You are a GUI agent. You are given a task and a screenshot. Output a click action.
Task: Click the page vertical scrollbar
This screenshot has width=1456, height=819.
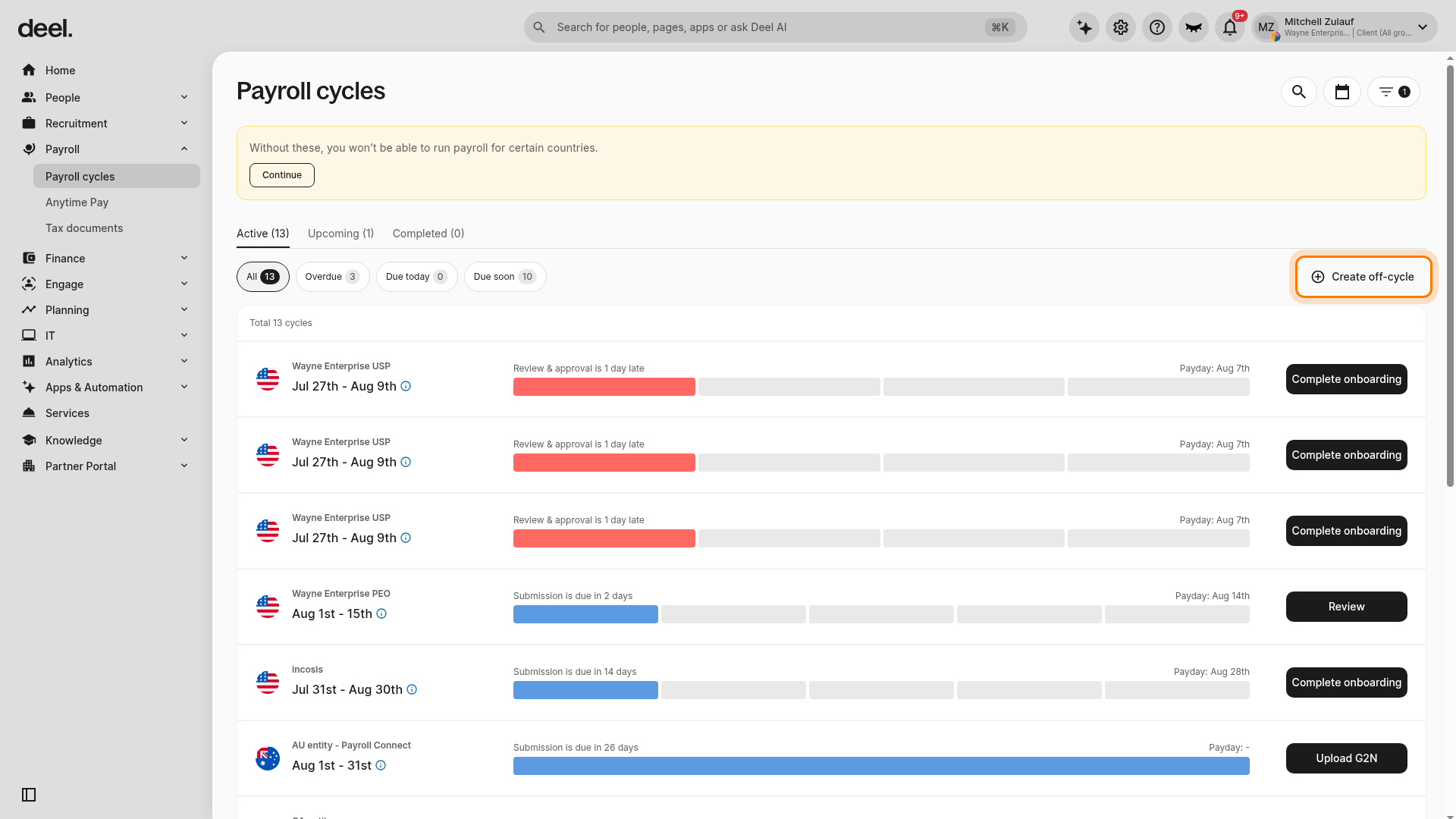[1450, 276]
